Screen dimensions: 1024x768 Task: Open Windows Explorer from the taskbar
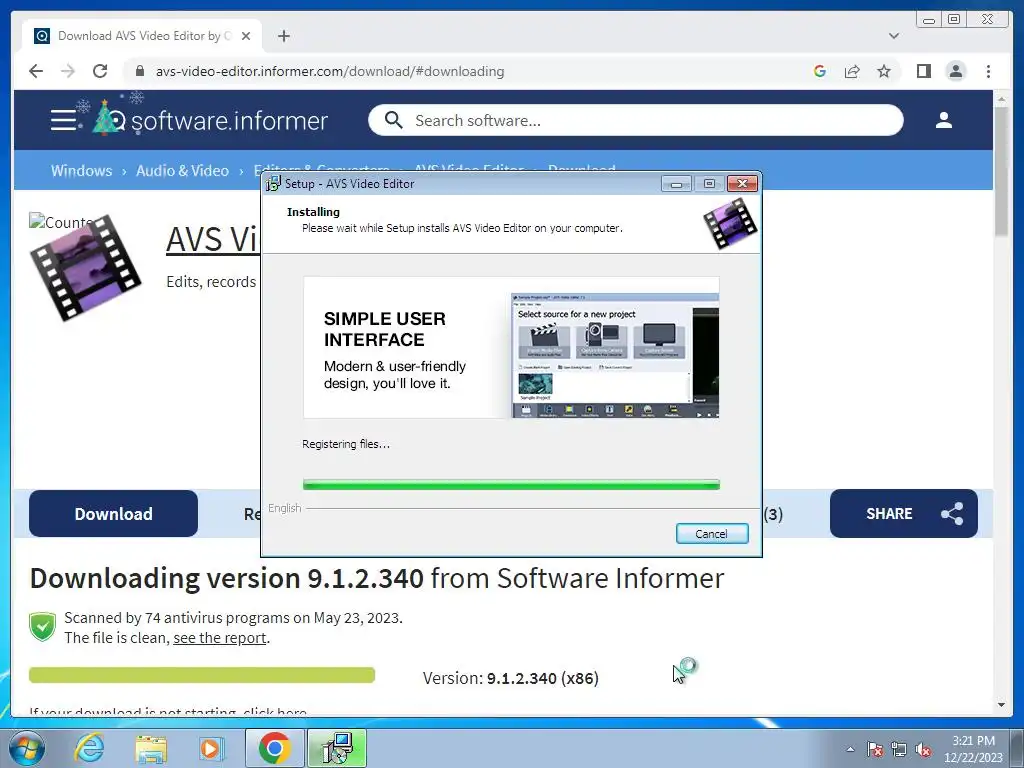point(151,748)
